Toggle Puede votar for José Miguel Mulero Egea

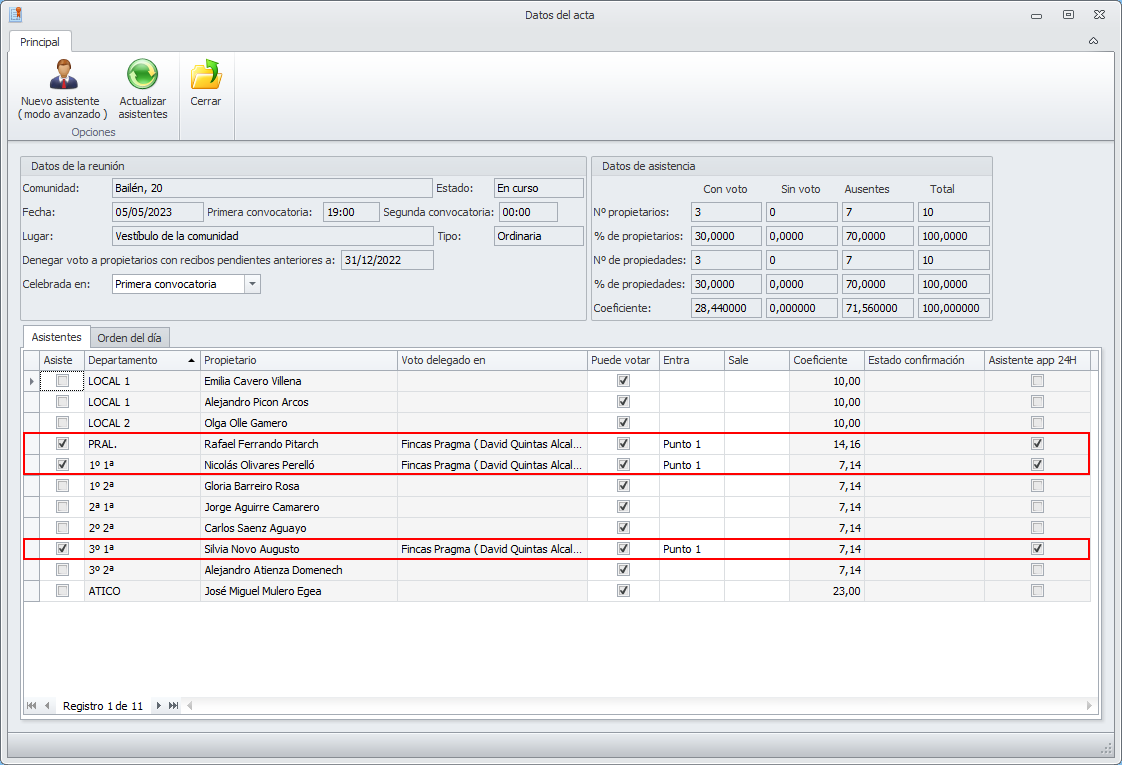(624, 591)
